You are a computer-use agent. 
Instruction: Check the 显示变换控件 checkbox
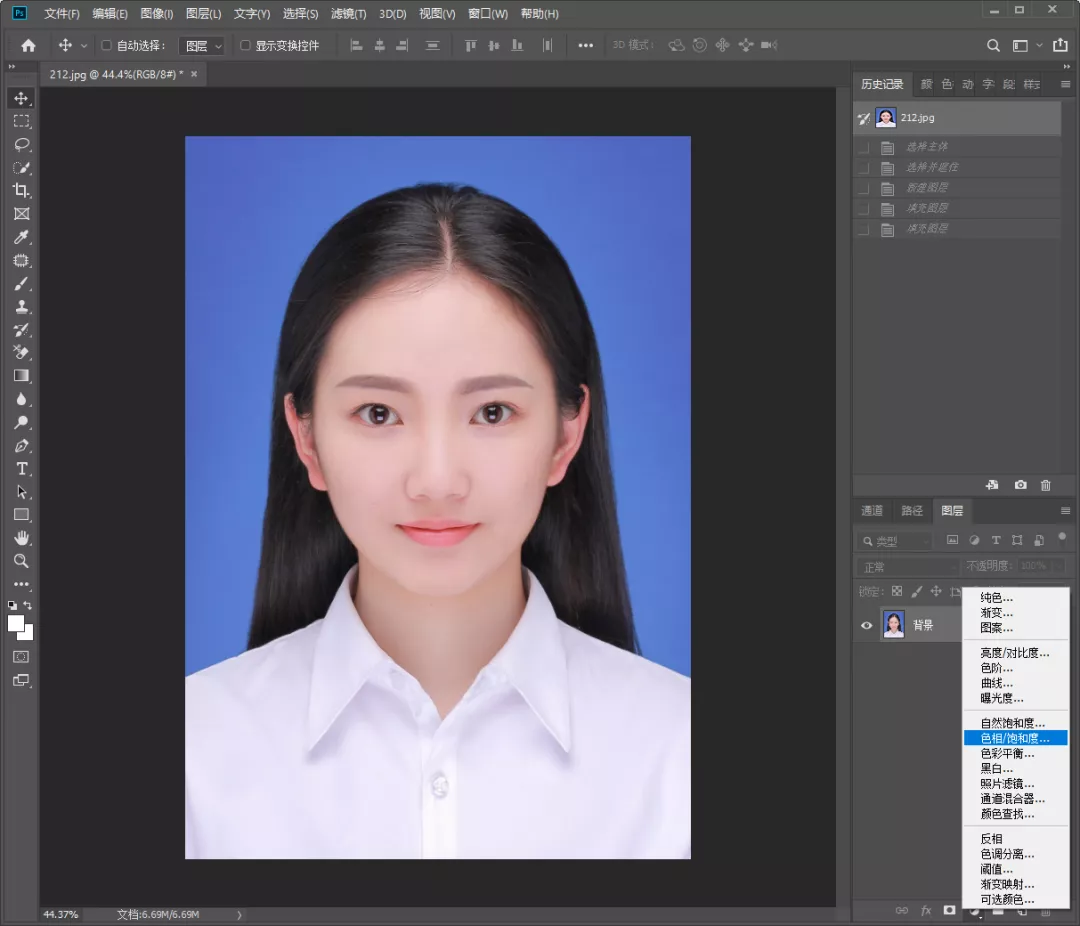coord(245,46)
